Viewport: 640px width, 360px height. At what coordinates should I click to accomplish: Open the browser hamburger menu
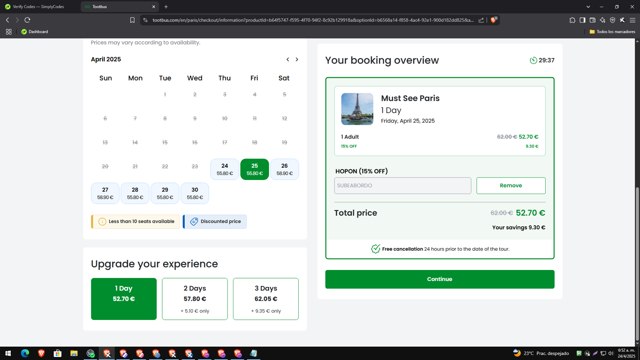click(632, 20)
